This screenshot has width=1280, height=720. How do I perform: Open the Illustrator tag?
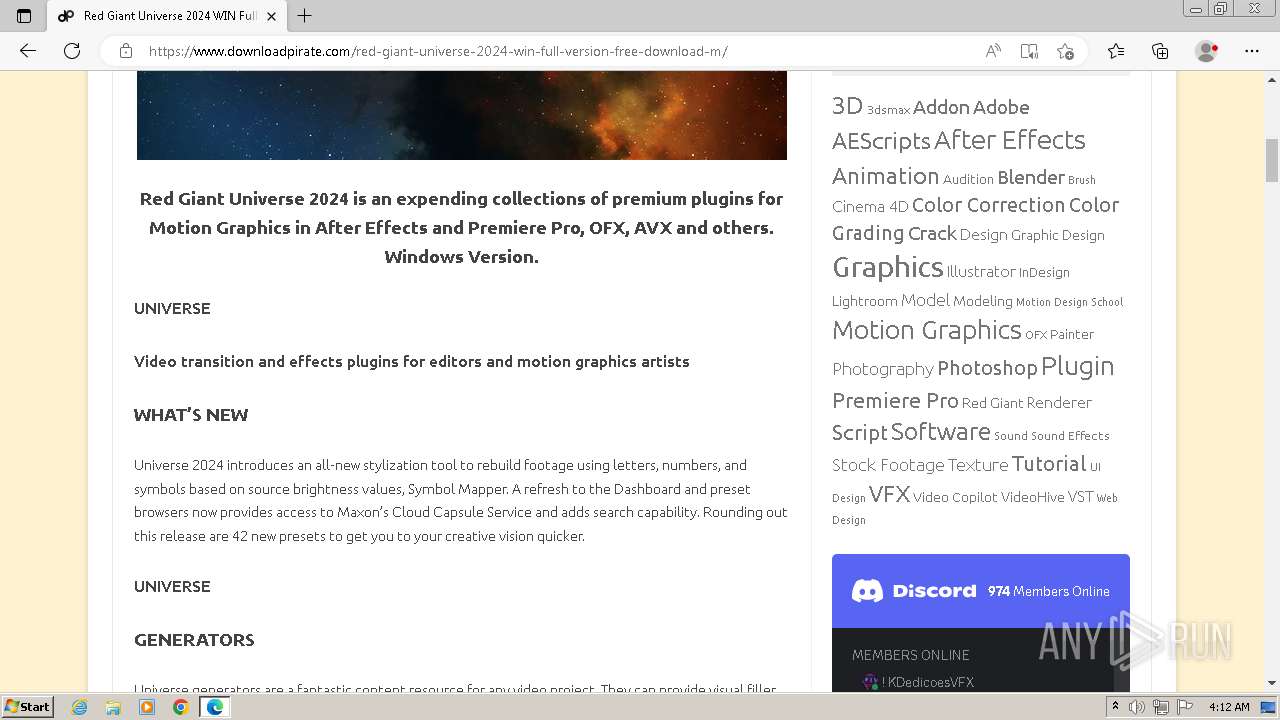pos(981,271)
